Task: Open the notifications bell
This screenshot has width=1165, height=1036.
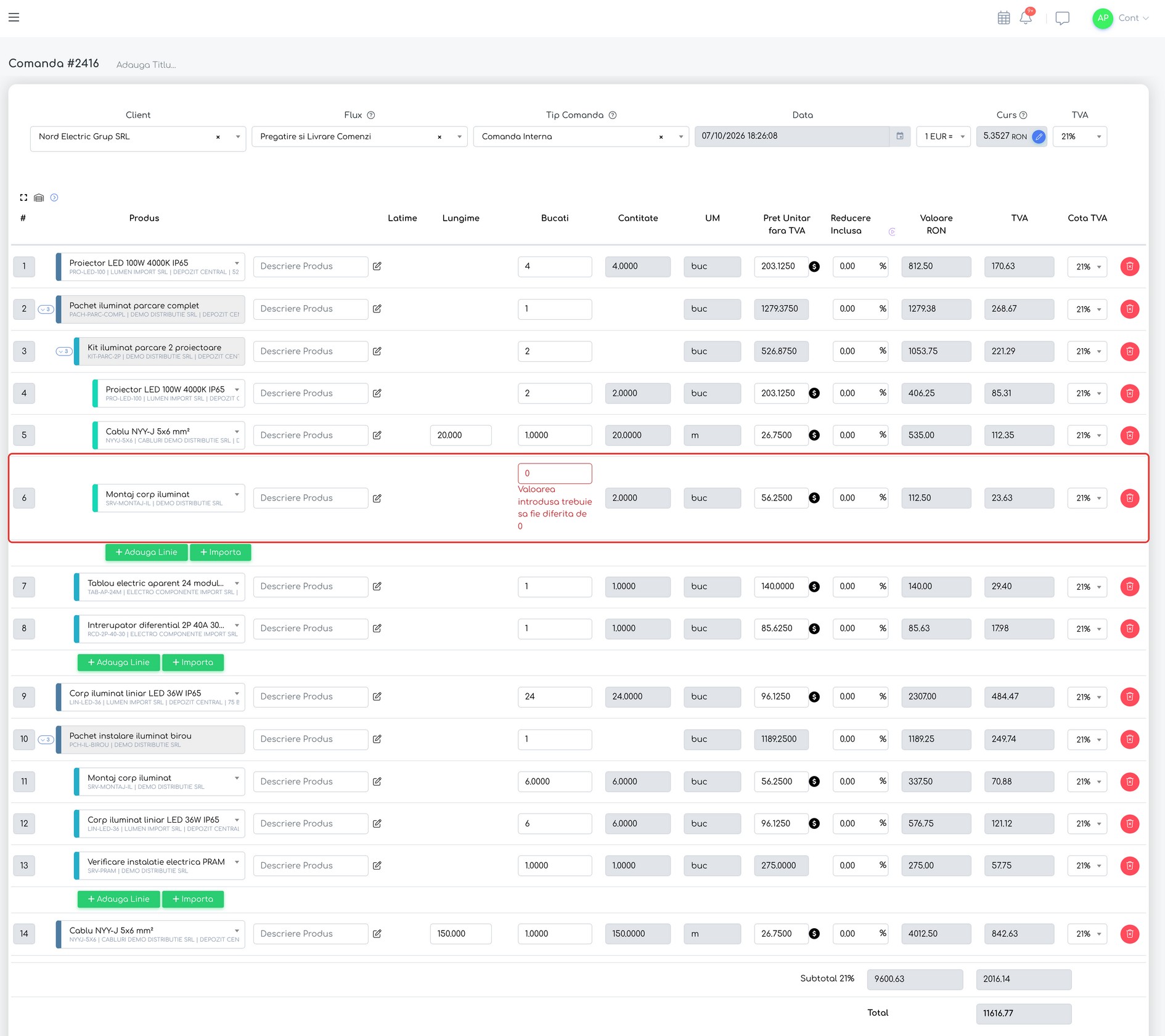Action: [1026, 17]
